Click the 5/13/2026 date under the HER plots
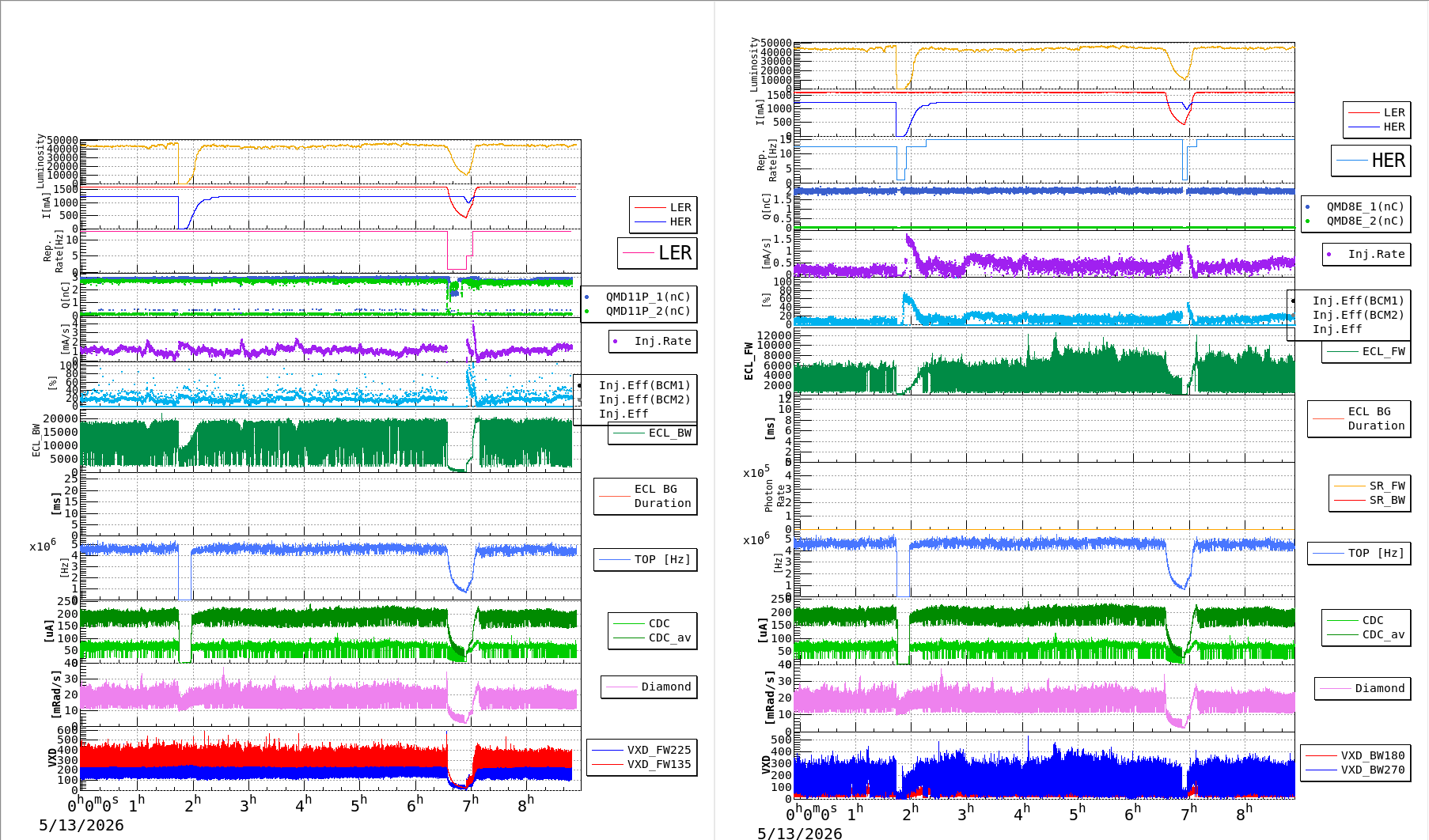The height and width of the screenshot is (840, 1429). [x=800, y=833]
